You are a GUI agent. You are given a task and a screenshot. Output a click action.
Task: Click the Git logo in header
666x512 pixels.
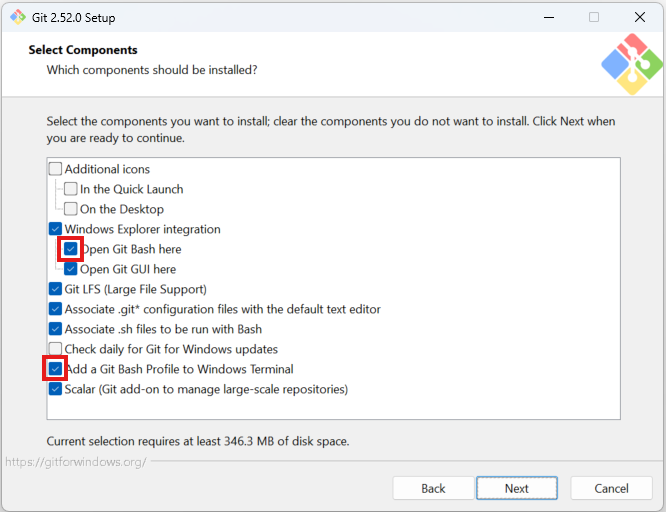[x=631, y=64]
